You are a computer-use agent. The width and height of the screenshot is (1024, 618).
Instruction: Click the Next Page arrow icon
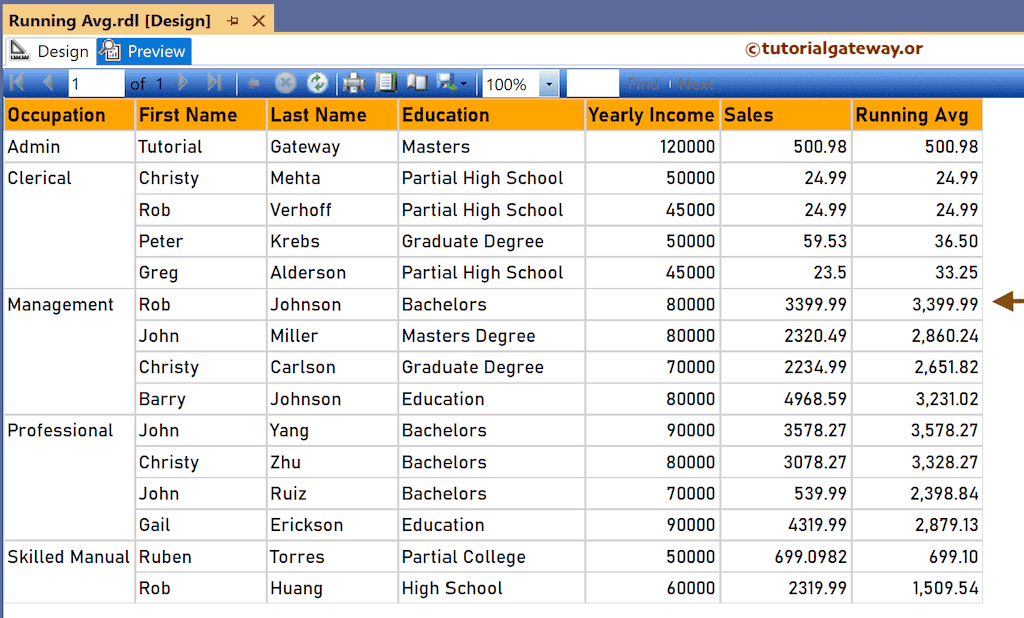pyautogui.click(x=182, y=84)
